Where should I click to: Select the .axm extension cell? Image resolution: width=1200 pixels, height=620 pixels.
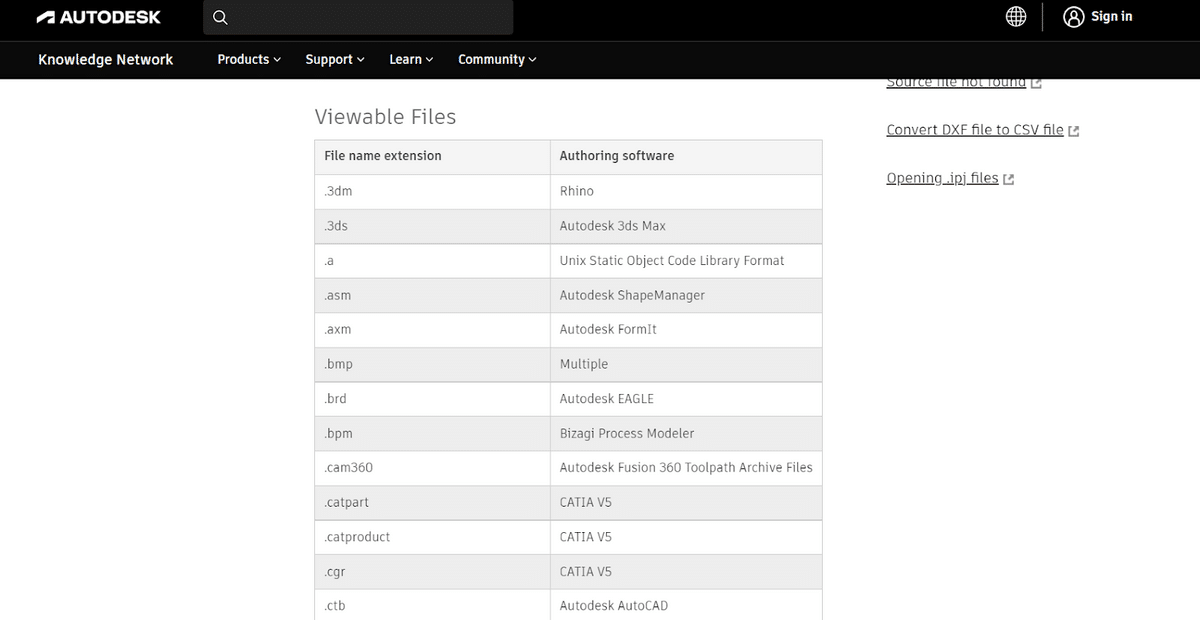432,330
